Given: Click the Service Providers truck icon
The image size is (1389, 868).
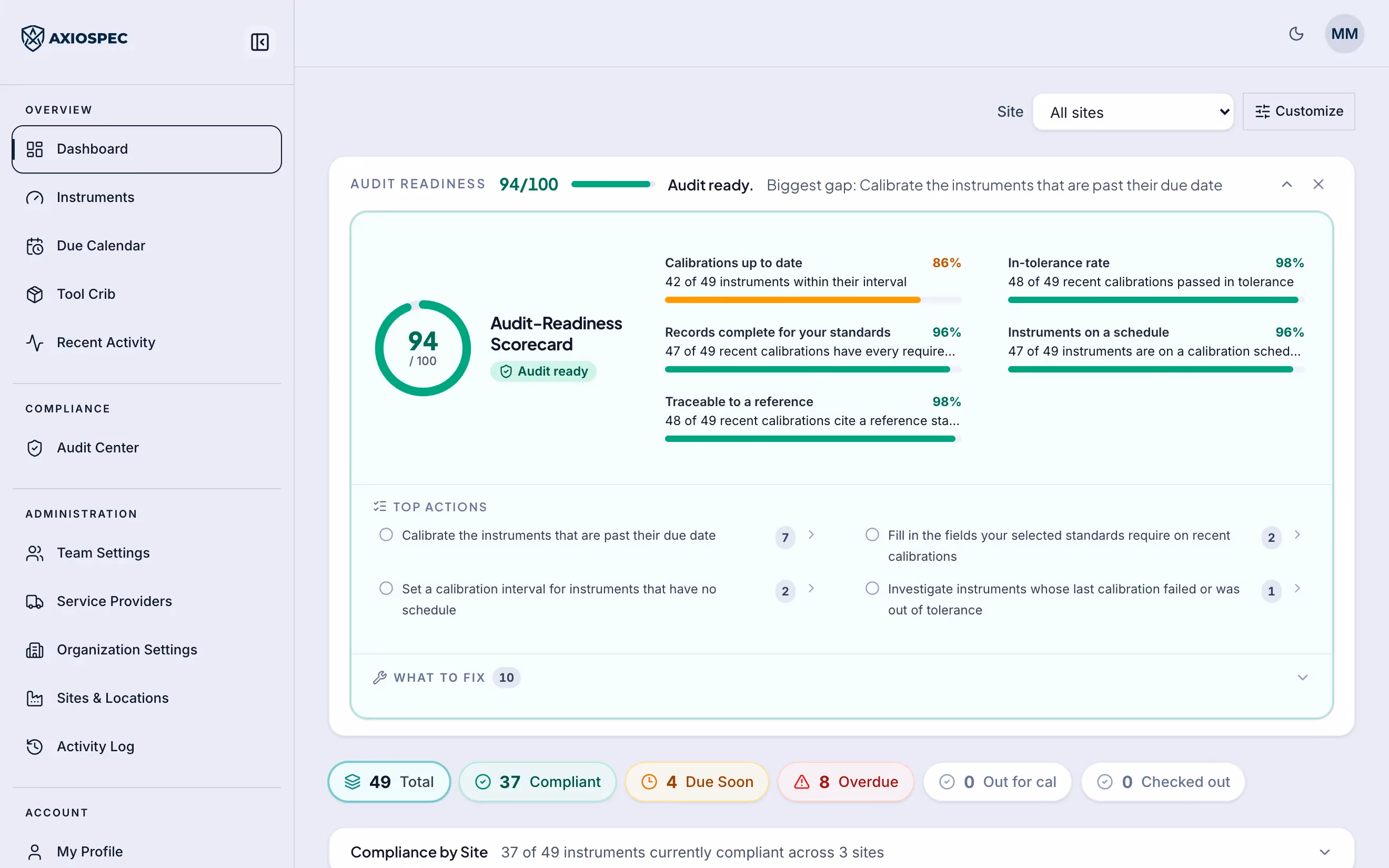Looking at the screenshot, I should 35,601.
